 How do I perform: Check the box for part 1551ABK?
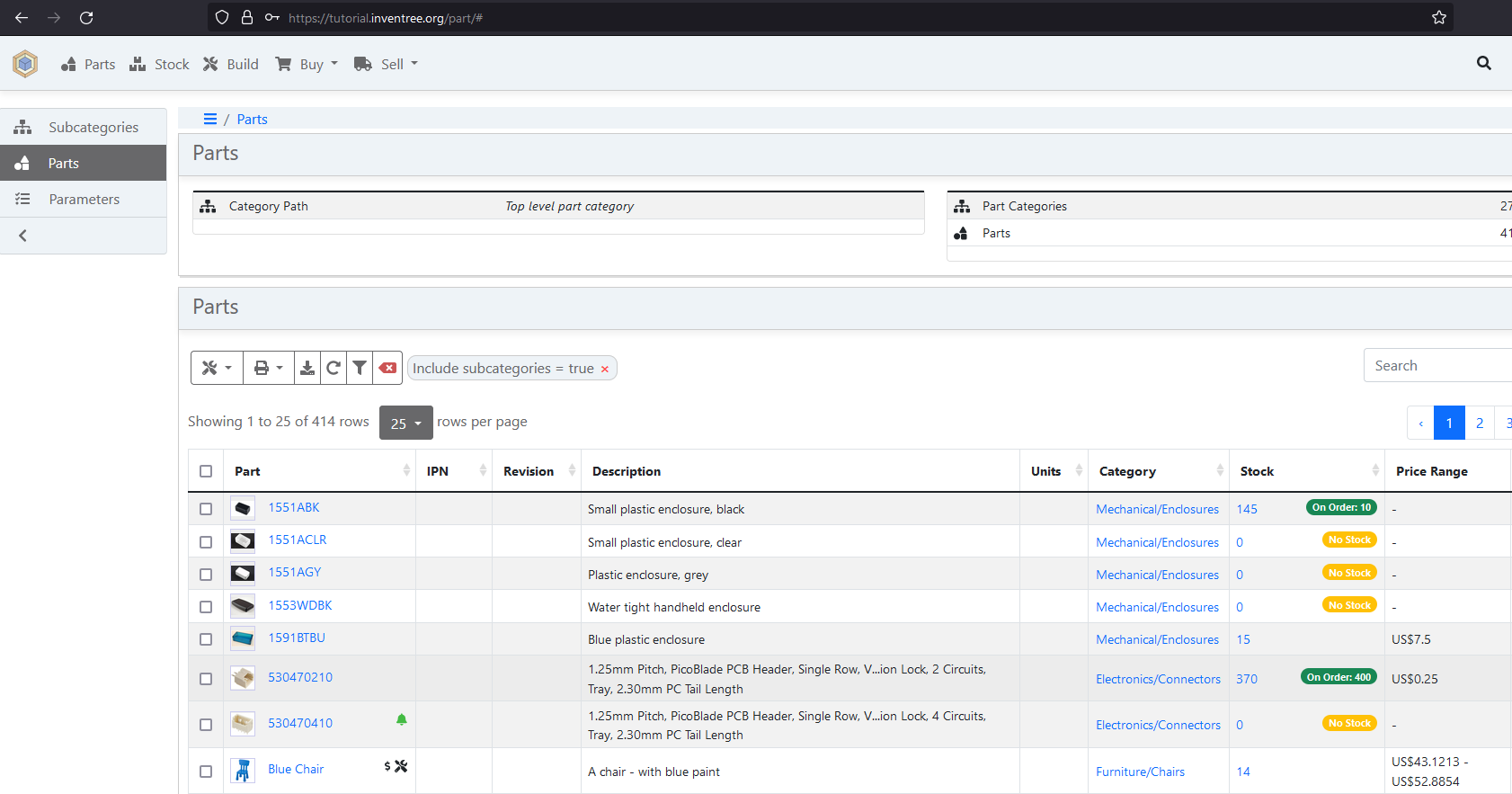tap(206, 509)
